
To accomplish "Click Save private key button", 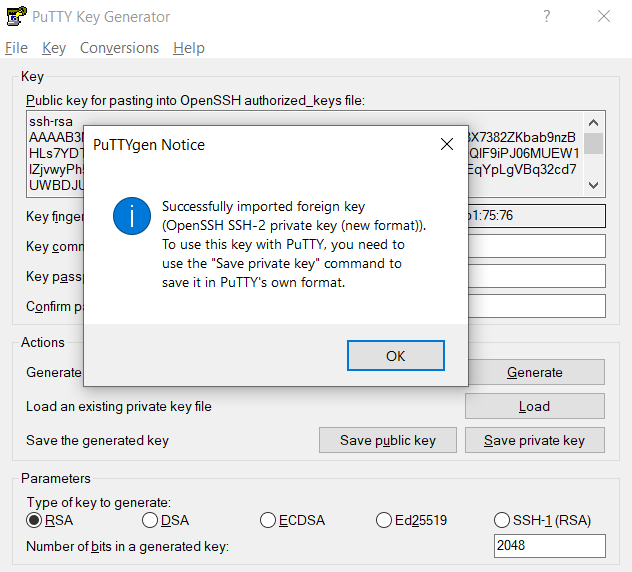I will 534,440.
